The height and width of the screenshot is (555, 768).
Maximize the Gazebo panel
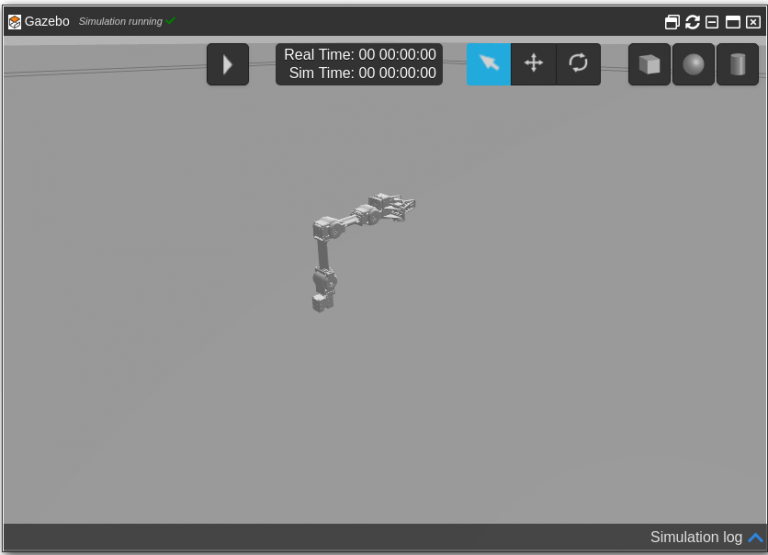[x=733, y=22]
